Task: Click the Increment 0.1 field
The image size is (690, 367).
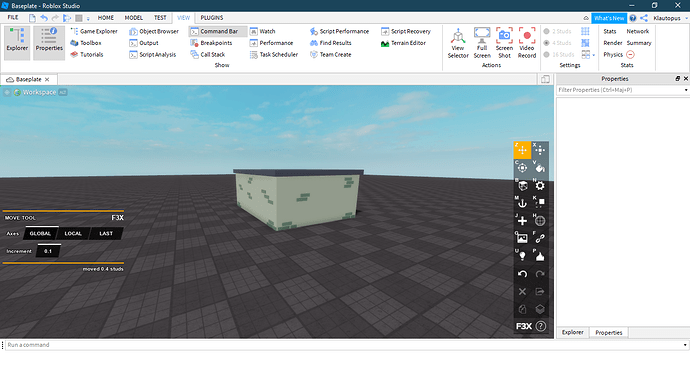Action: 48,251
